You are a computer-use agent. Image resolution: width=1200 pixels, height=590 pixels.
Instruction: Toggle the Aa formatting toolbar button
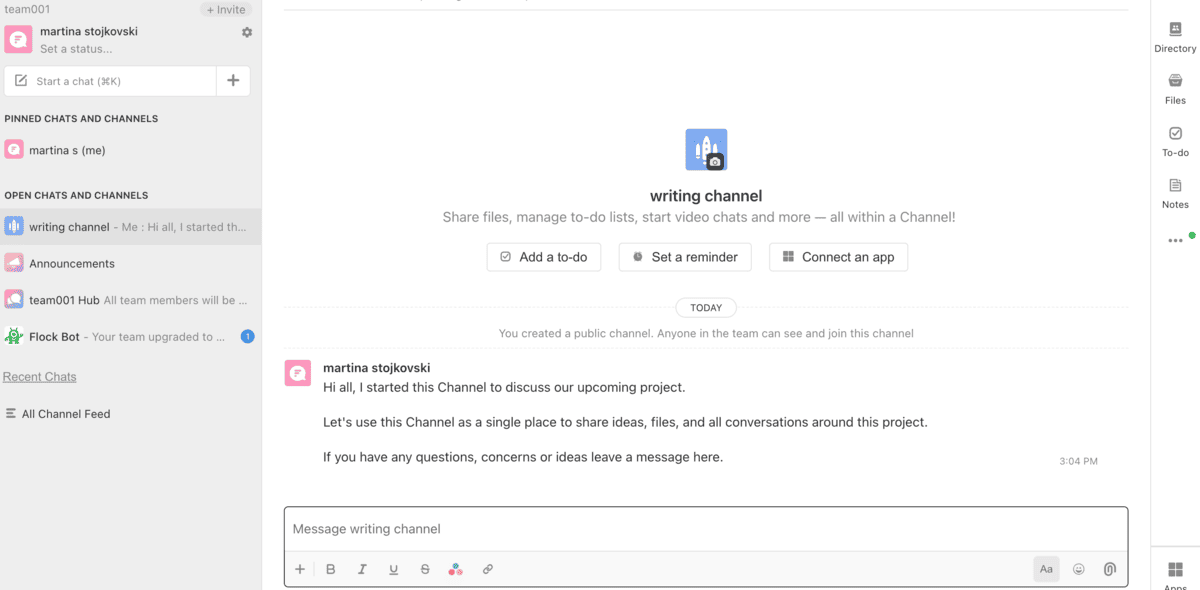point(1046,569)
